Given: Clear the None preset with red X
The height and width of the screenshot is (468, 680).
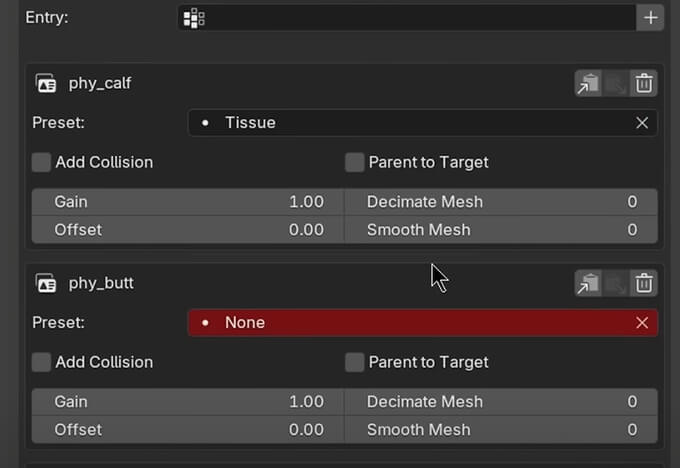Looking at the screenshot, I should click(642, 323).
